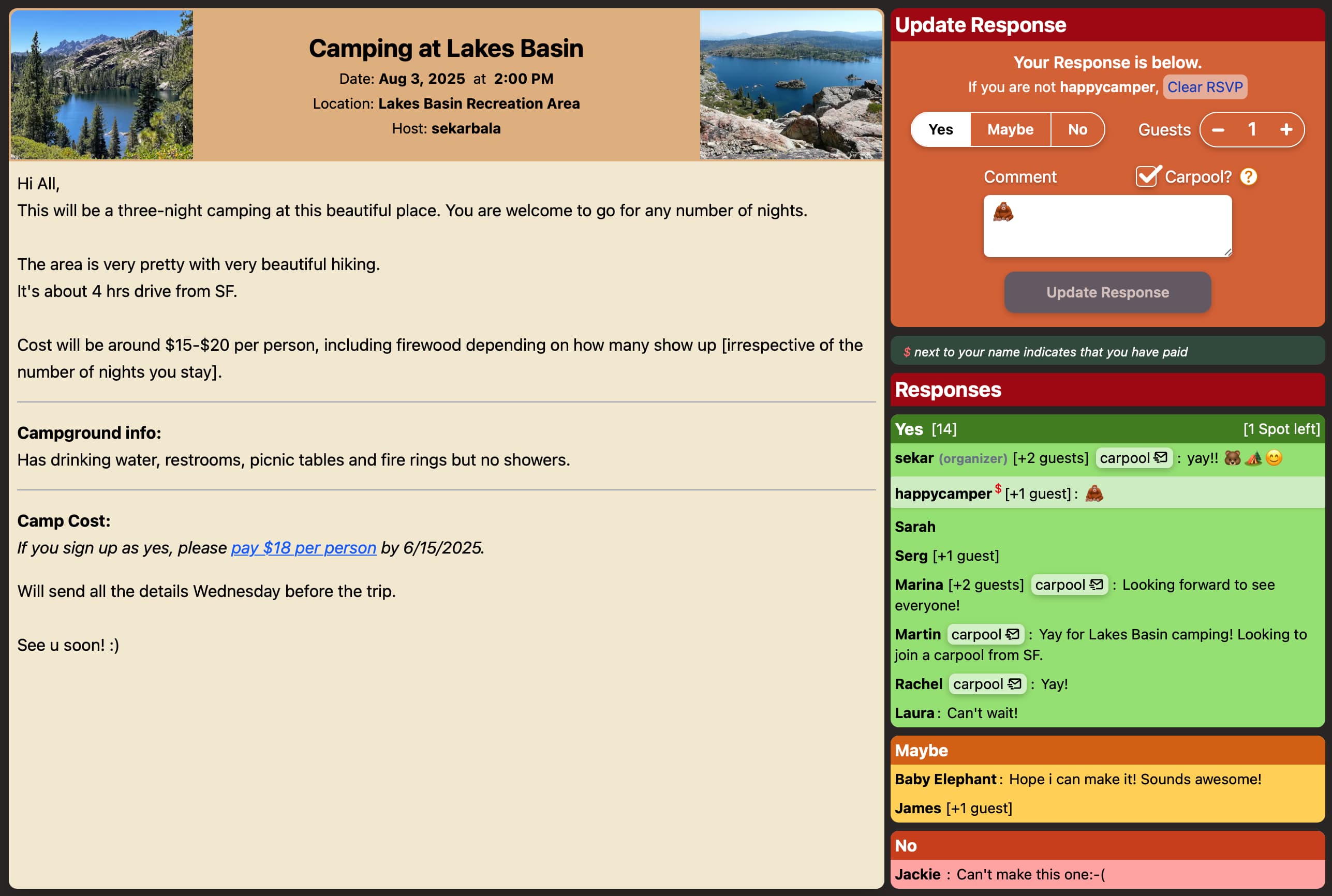The image size is (1332, 896).
Task: Click the Clear RSVP link
Action: coord(1205,87)
